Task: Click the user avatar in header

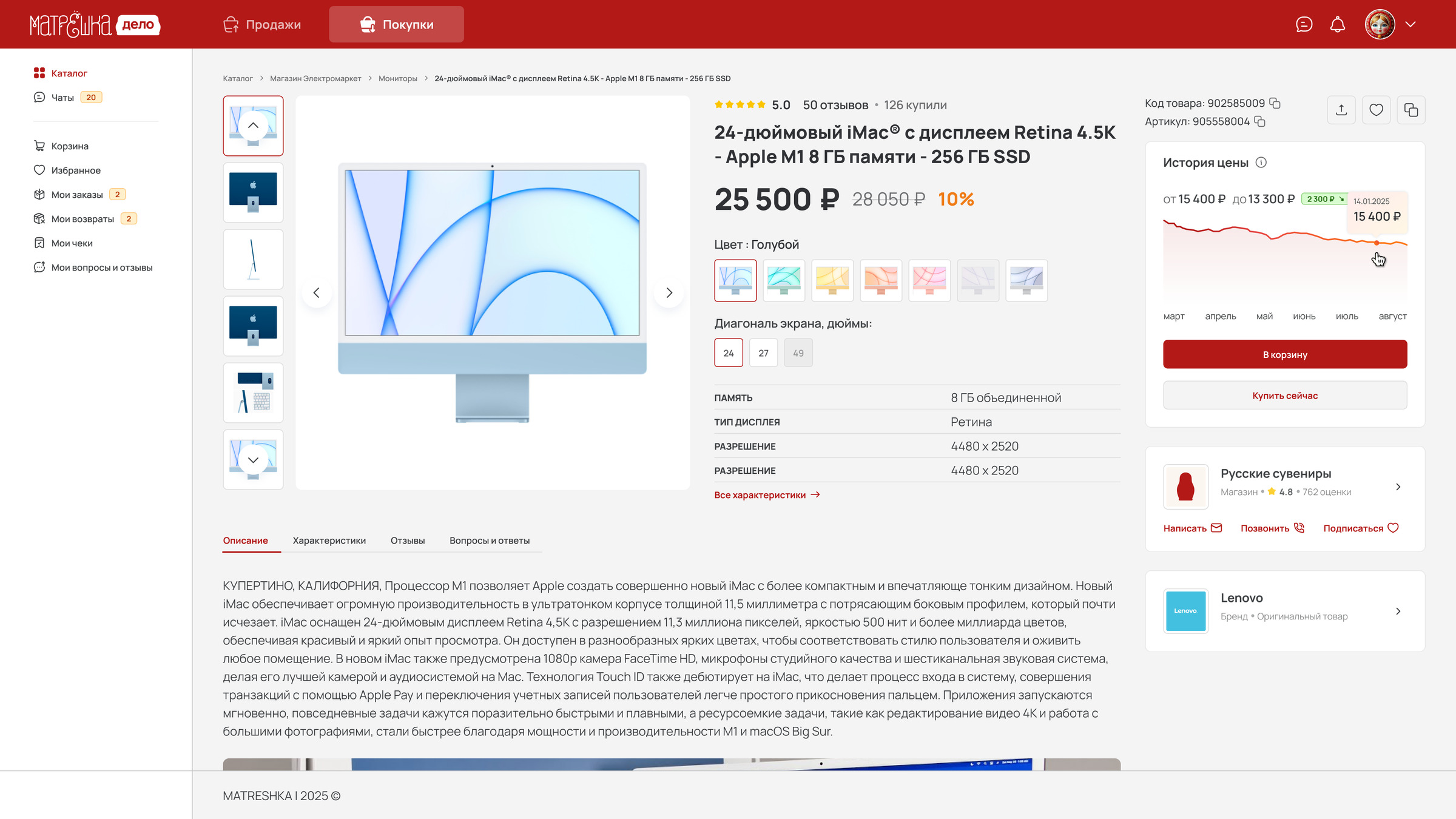Action: 1380,24
